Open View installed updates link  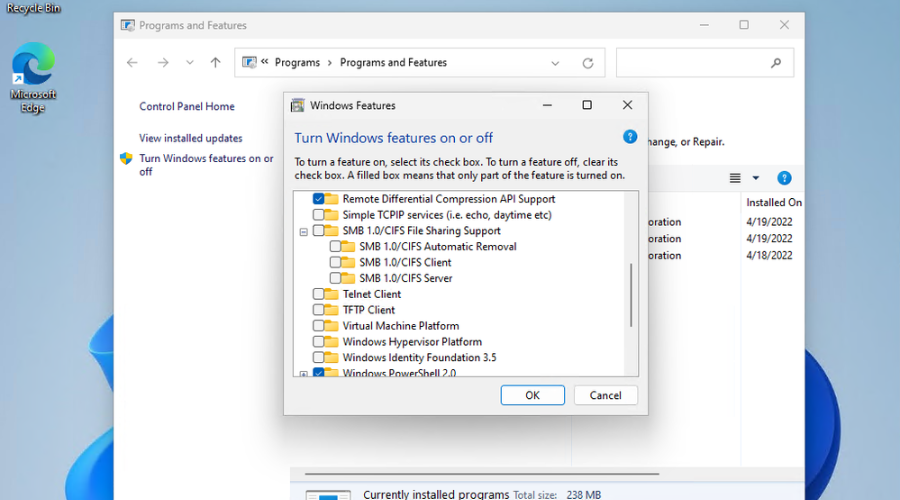(191, 138)
